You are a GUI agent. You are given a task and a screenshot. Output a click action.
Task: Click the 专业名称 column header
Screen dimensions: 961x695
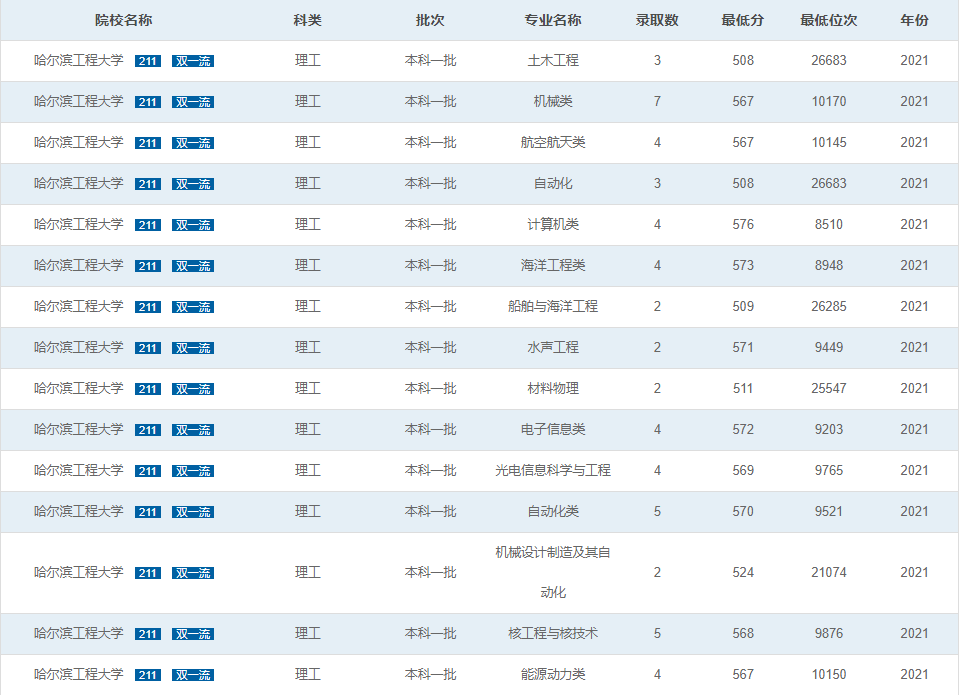553,20
